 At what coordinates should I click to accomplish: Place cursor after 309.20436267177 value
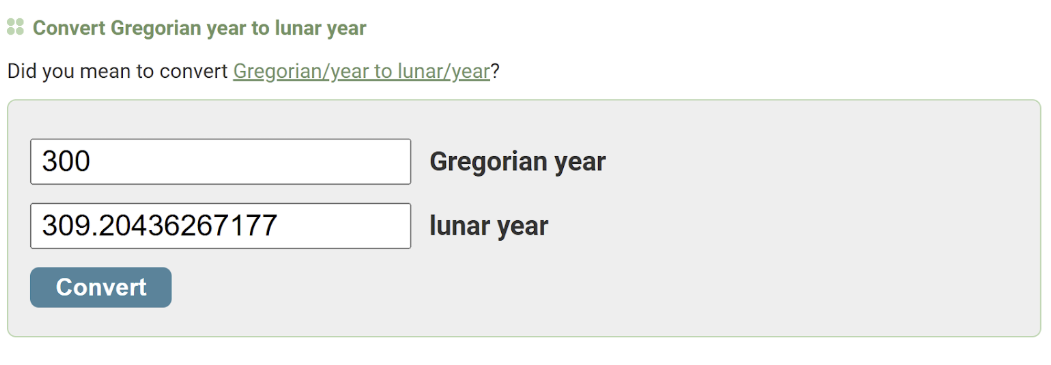pos(279,226)
